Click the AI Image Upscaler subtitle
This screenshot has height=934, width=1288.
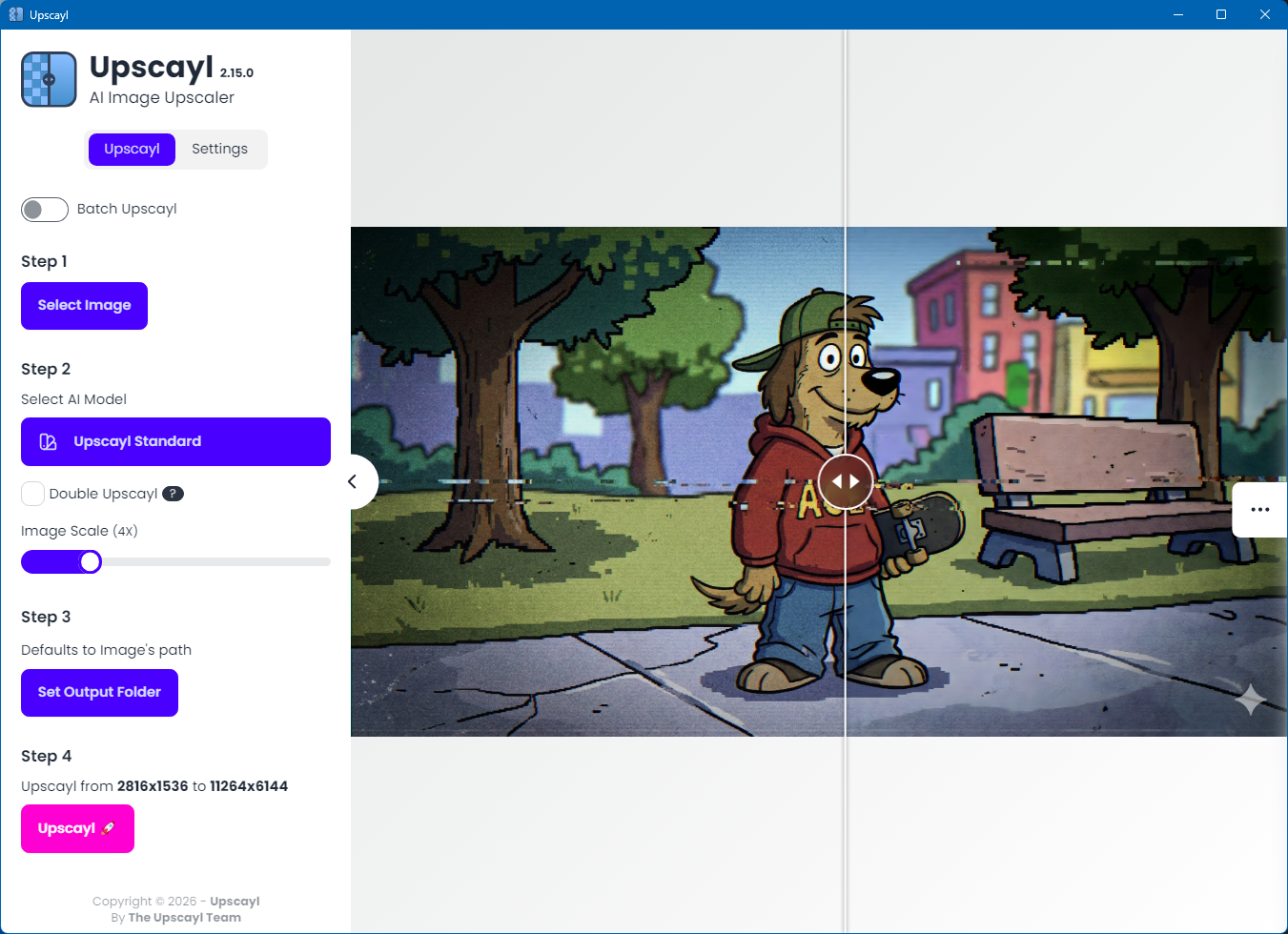pyautogui.click(x=162, y=98)
